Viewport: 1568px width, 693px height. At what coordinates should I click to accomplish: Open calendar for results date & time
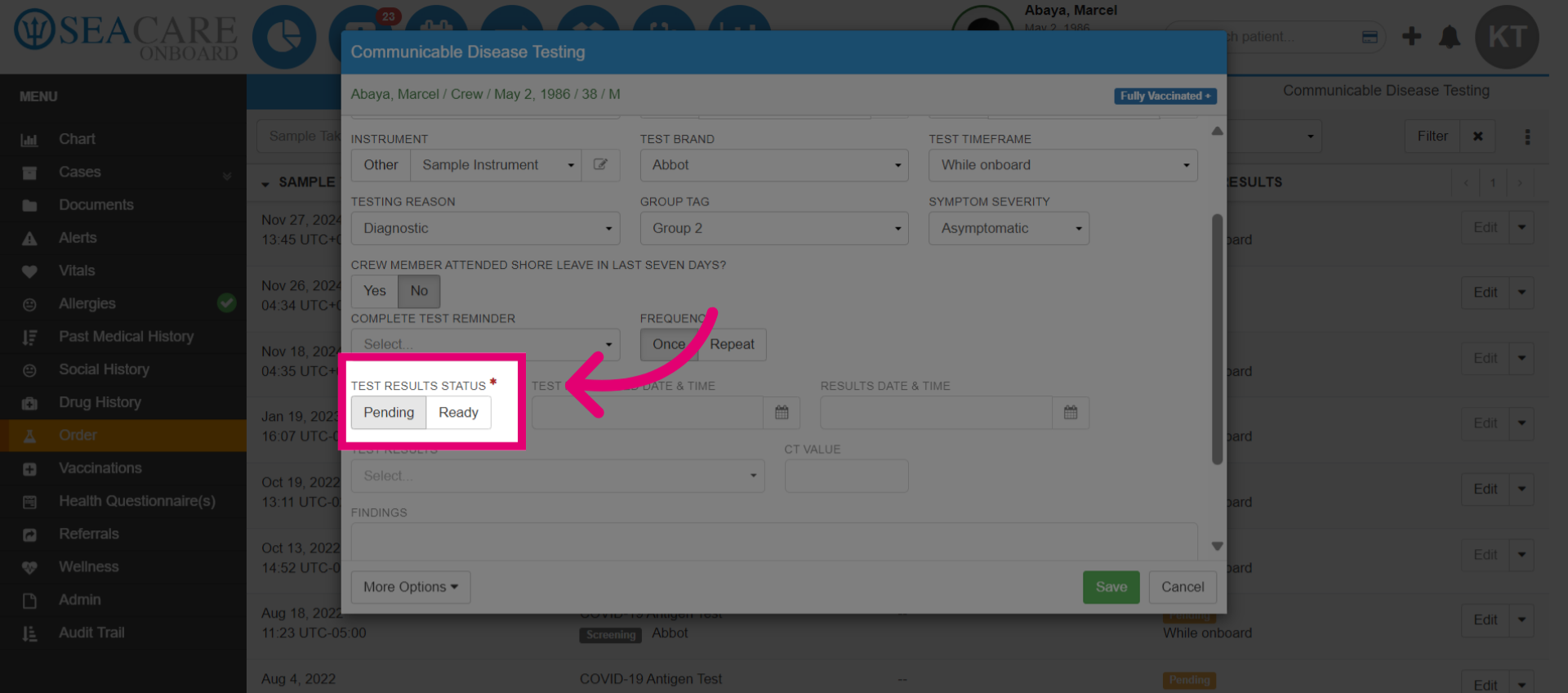(1071, 413)
